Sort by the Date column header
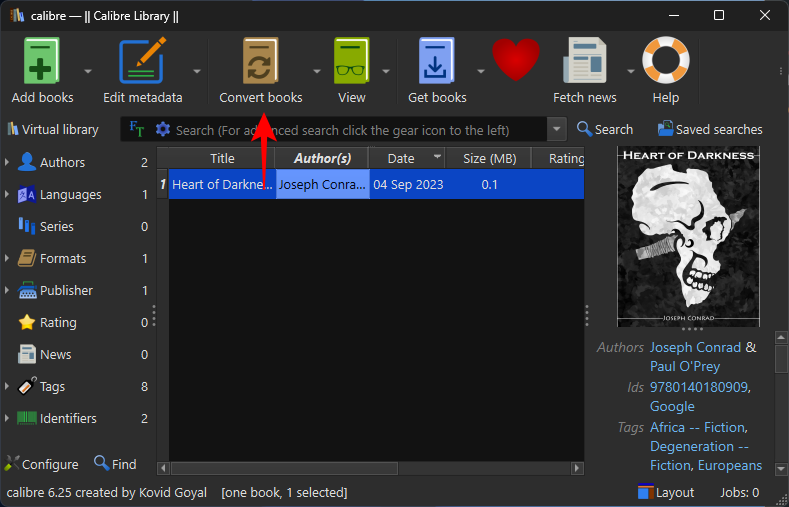789x507 pixels. 407,158
